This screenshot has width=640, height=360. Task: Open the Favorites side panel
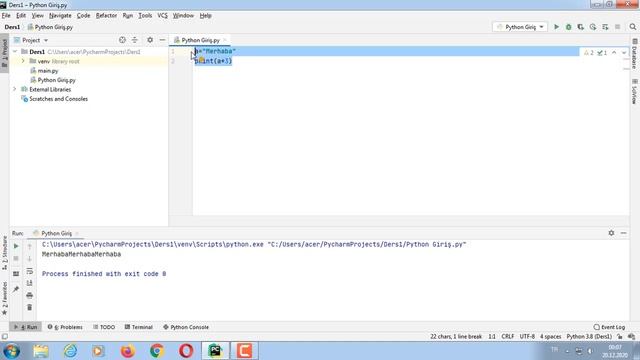pos(4,297)
